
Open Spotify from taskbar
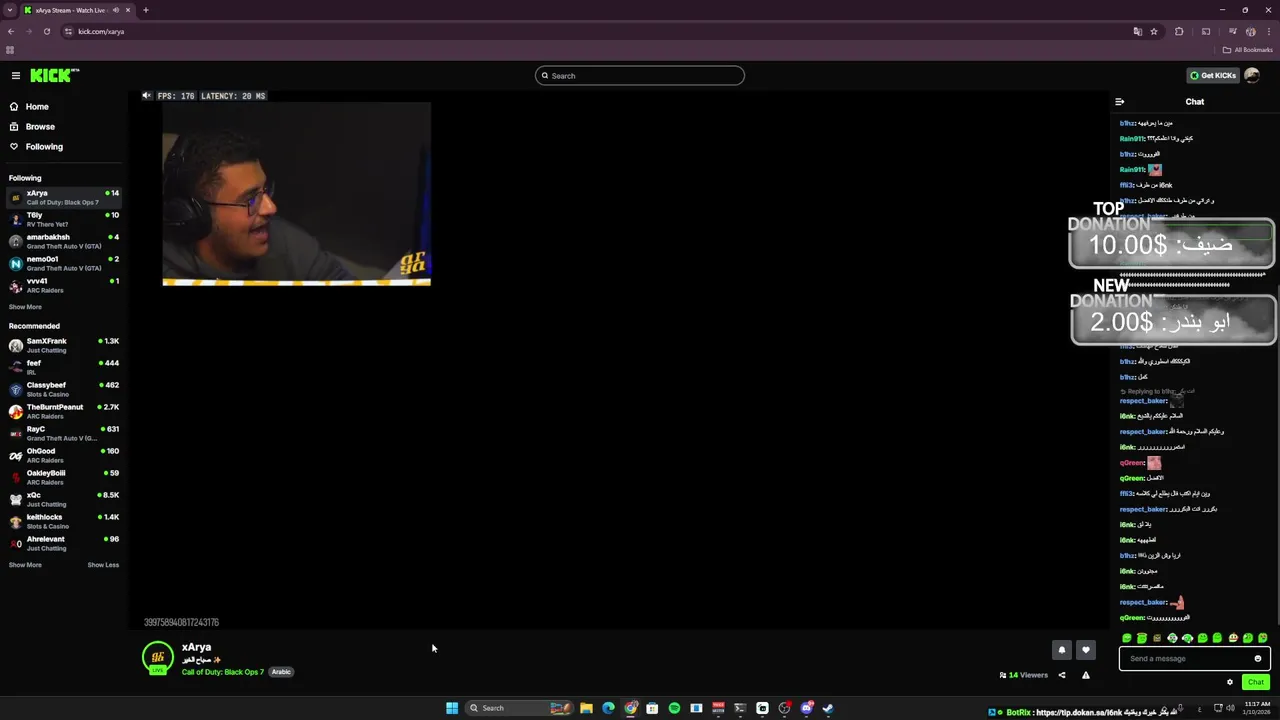(674, 708)
